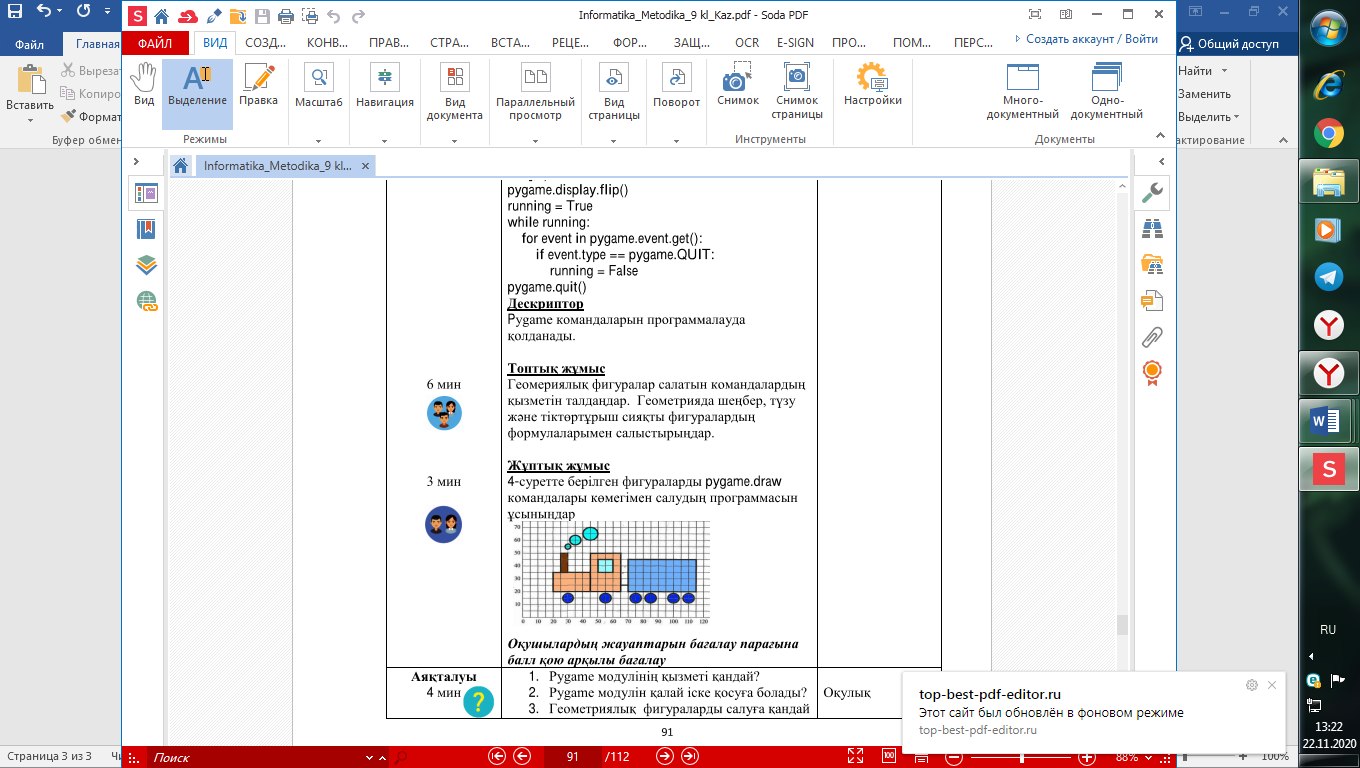Open the page thumbnails panel in left sidebar
This screenshot has width=1360, height=768.
[x=147, y=194]
